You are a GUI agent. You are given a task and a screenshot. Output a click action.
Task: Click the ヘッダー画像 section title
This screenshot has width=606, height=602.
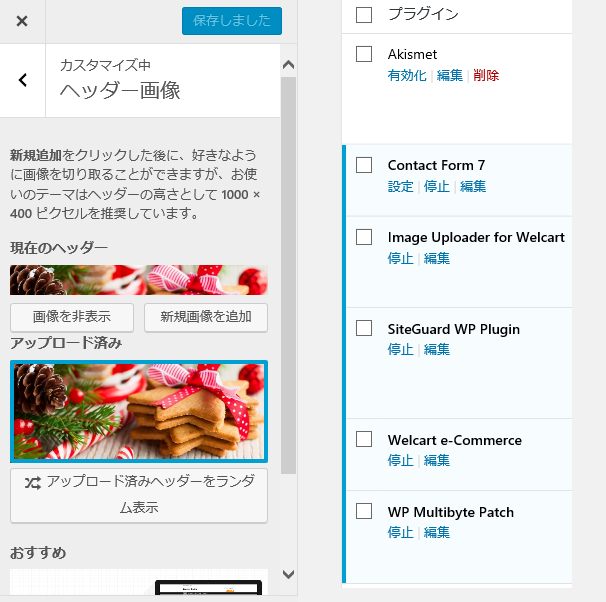pos(120,91)
